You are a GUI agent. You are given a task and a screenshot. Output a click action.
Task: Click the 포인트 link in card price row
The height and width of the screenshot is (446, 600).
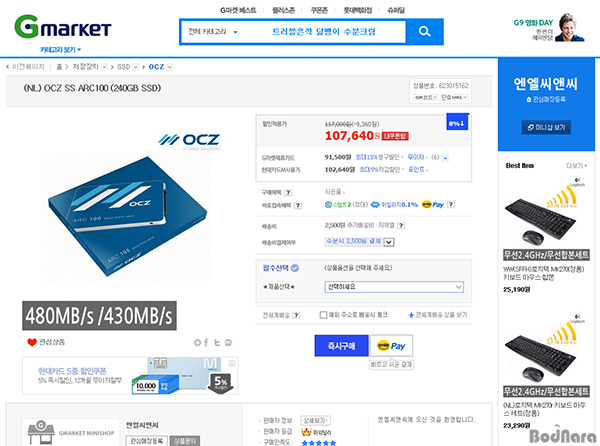click(416, 169)
